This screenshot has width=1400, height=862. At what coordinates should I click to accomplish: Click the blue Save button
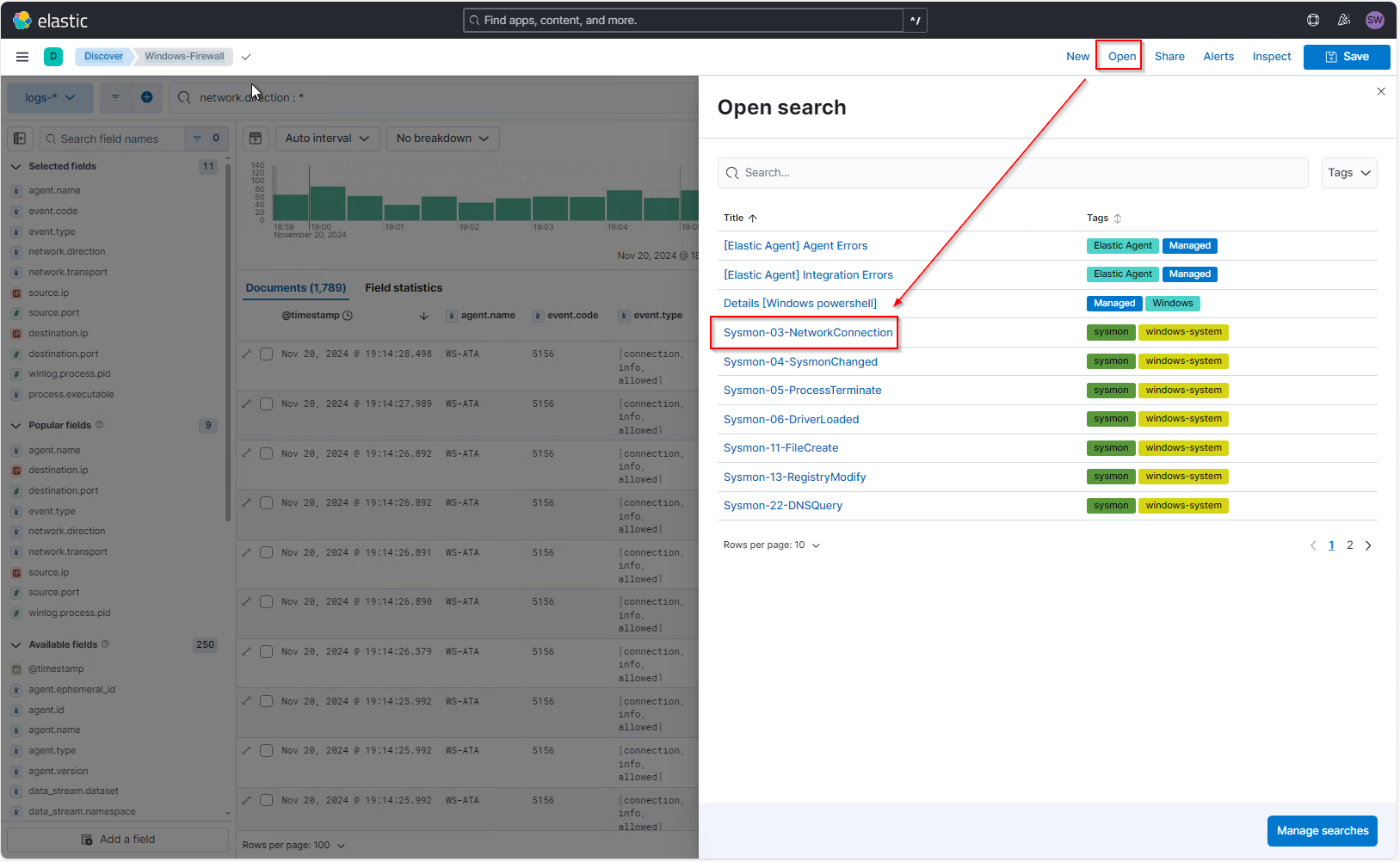[1347, 57]
